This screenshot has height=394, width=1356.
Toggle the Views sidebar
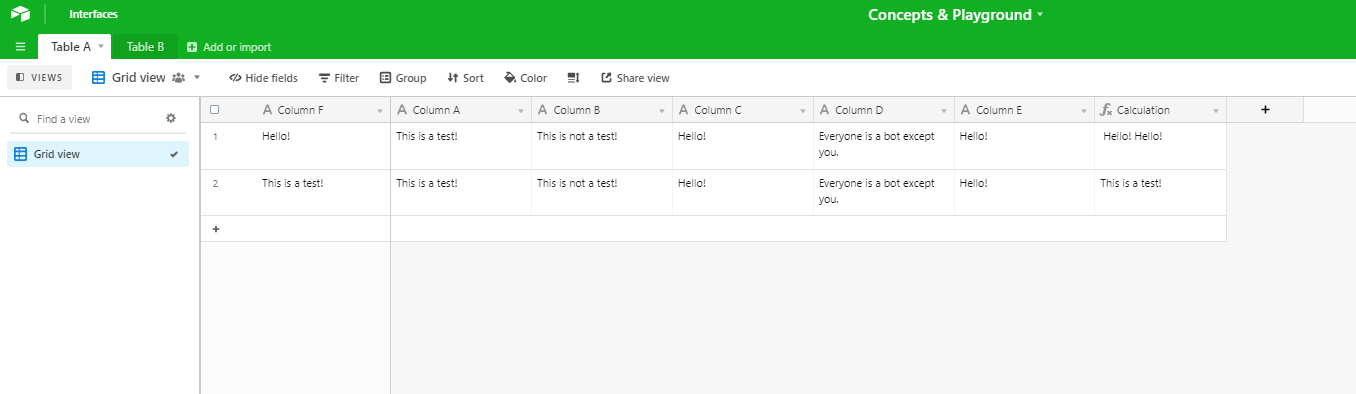[x=39, y=78]
